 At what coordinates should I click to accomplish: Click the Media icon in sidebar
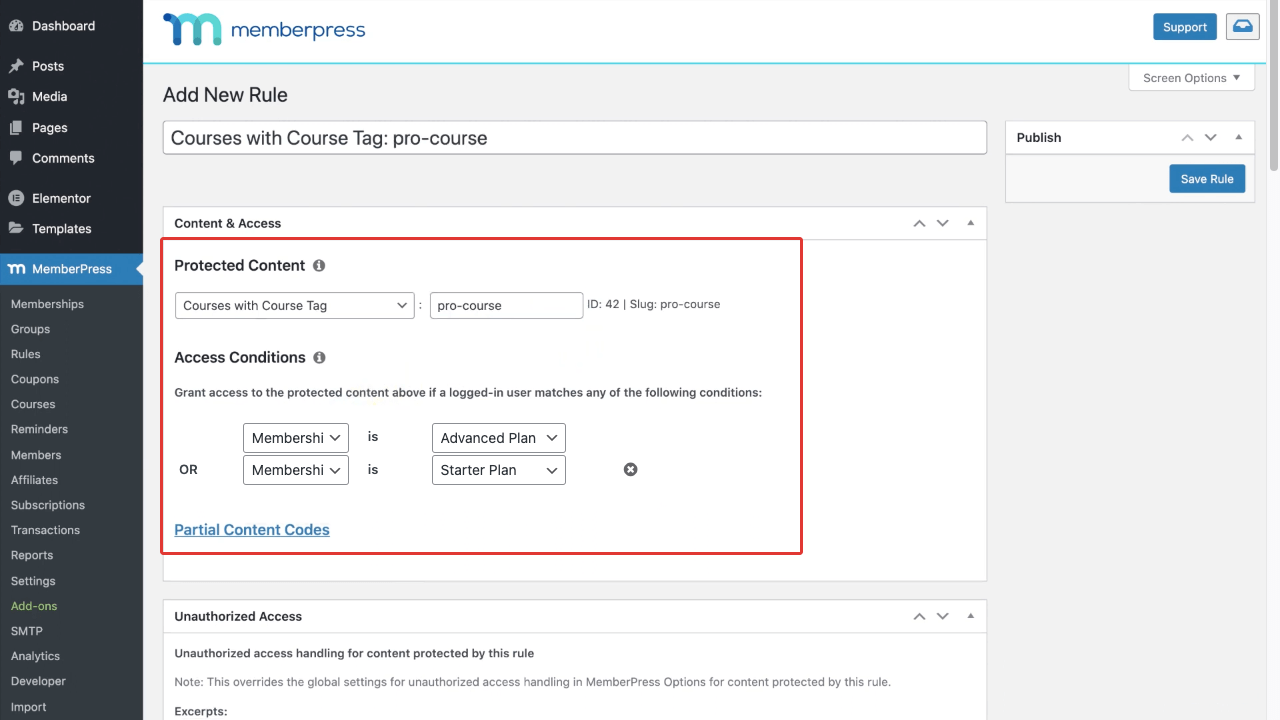pyautogui.click(x=16, y=97)
